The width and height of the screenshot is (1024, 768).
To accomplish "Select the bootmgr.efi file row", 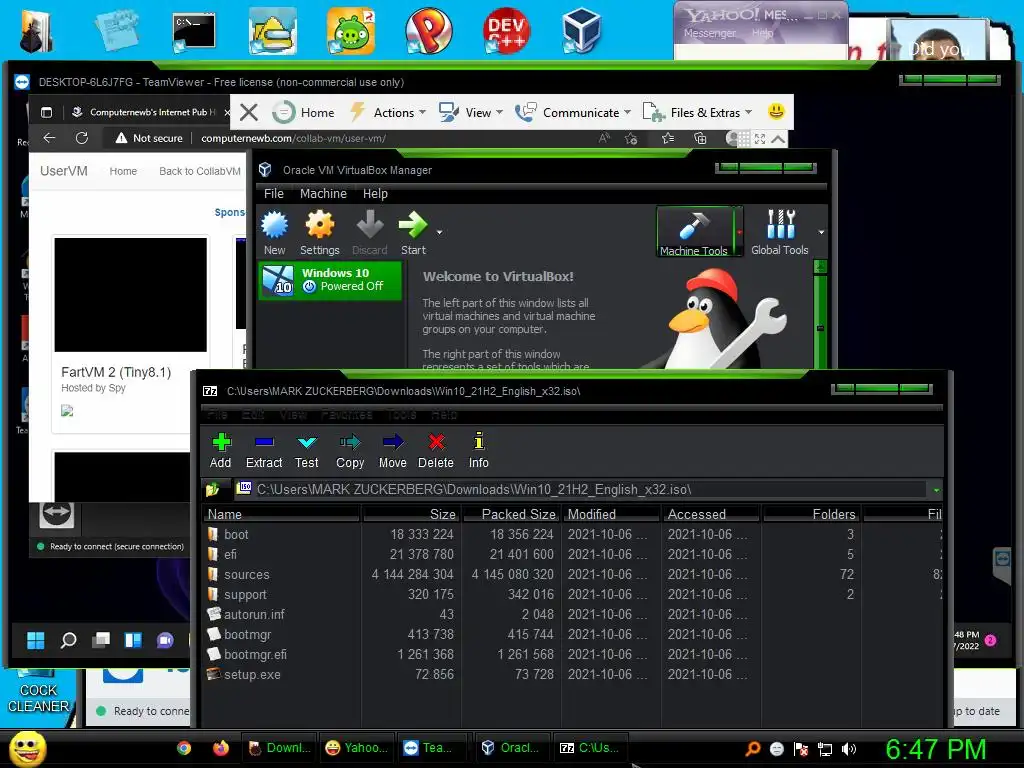I will click(571, 654).
